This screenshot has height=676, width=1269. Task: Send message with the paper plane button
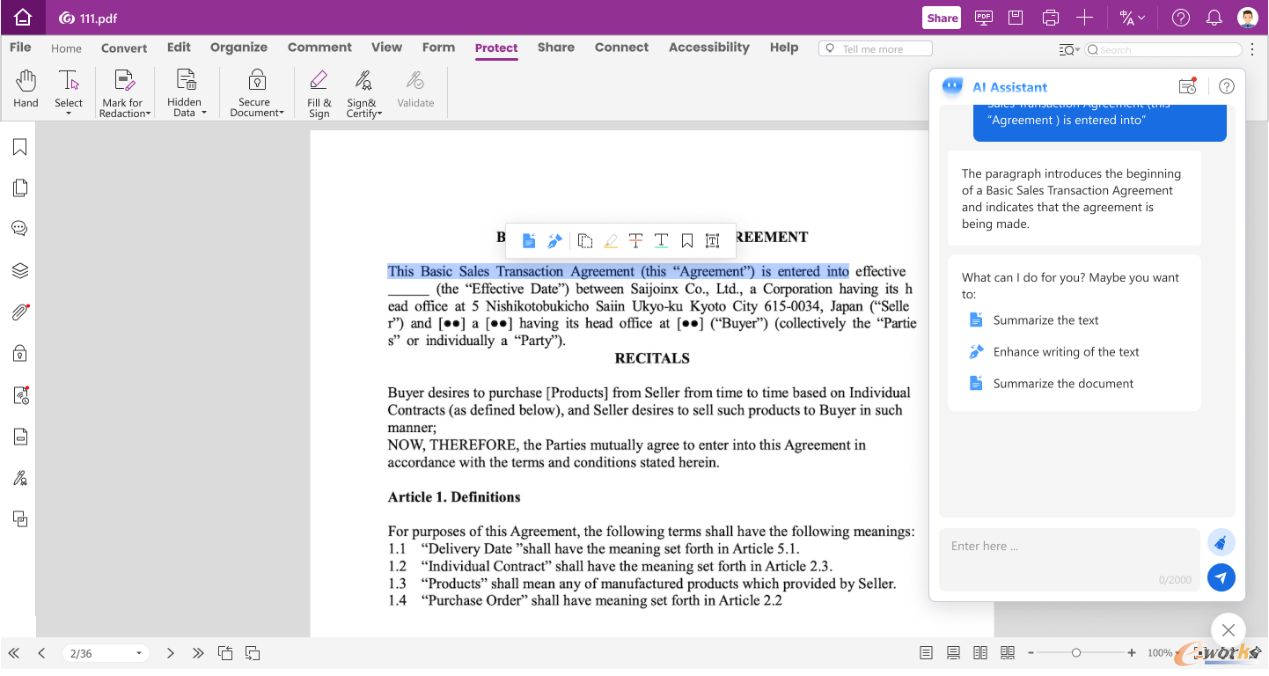[1221, 578]
